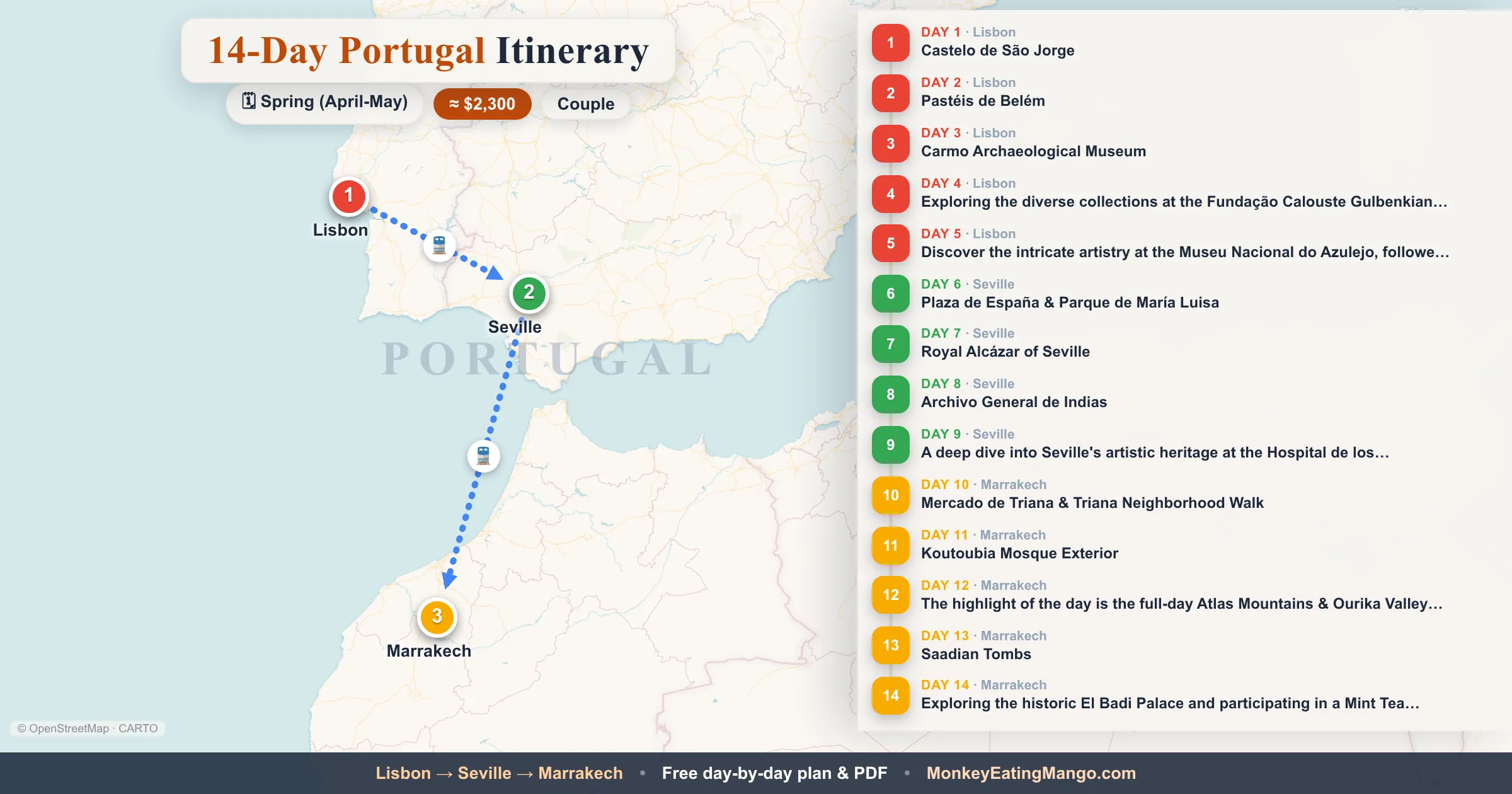Click the Fundação Calouste Gulbenkian entry
Screen dimensions: 1512x794
pos(1184,202)
